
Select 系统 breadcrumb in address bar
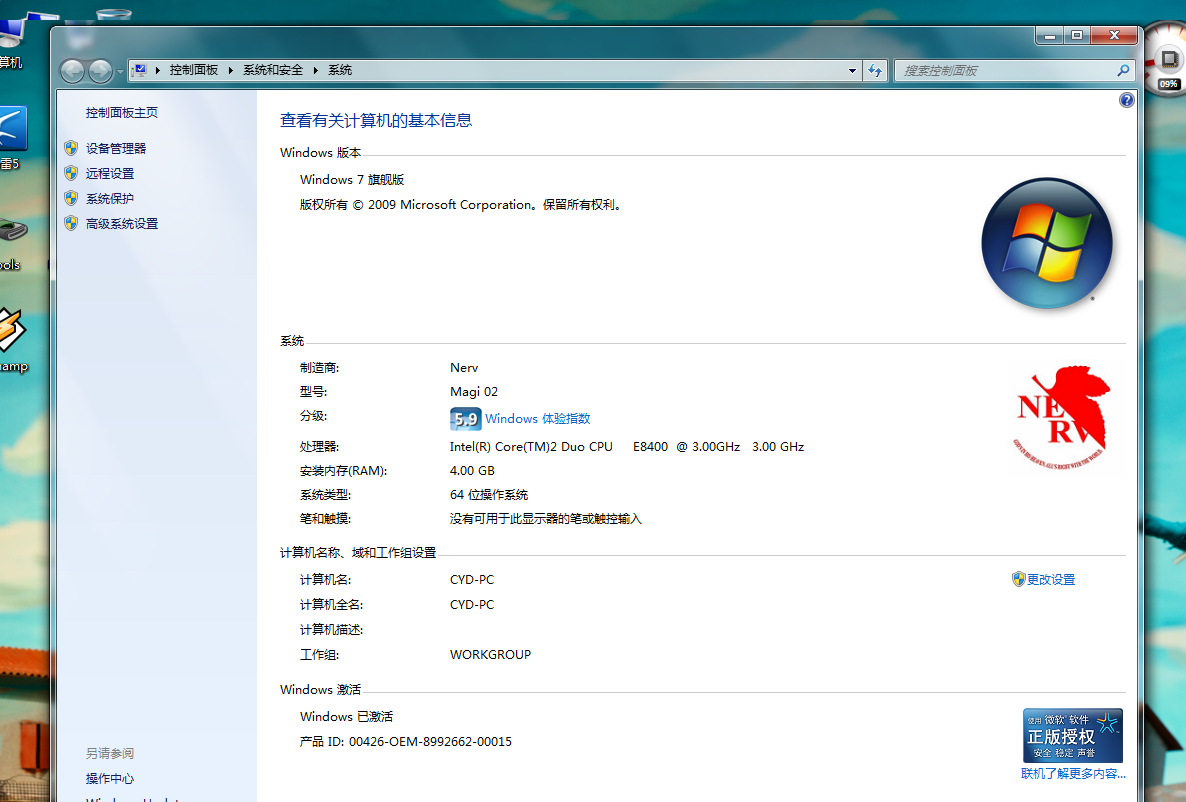[340, 70]
